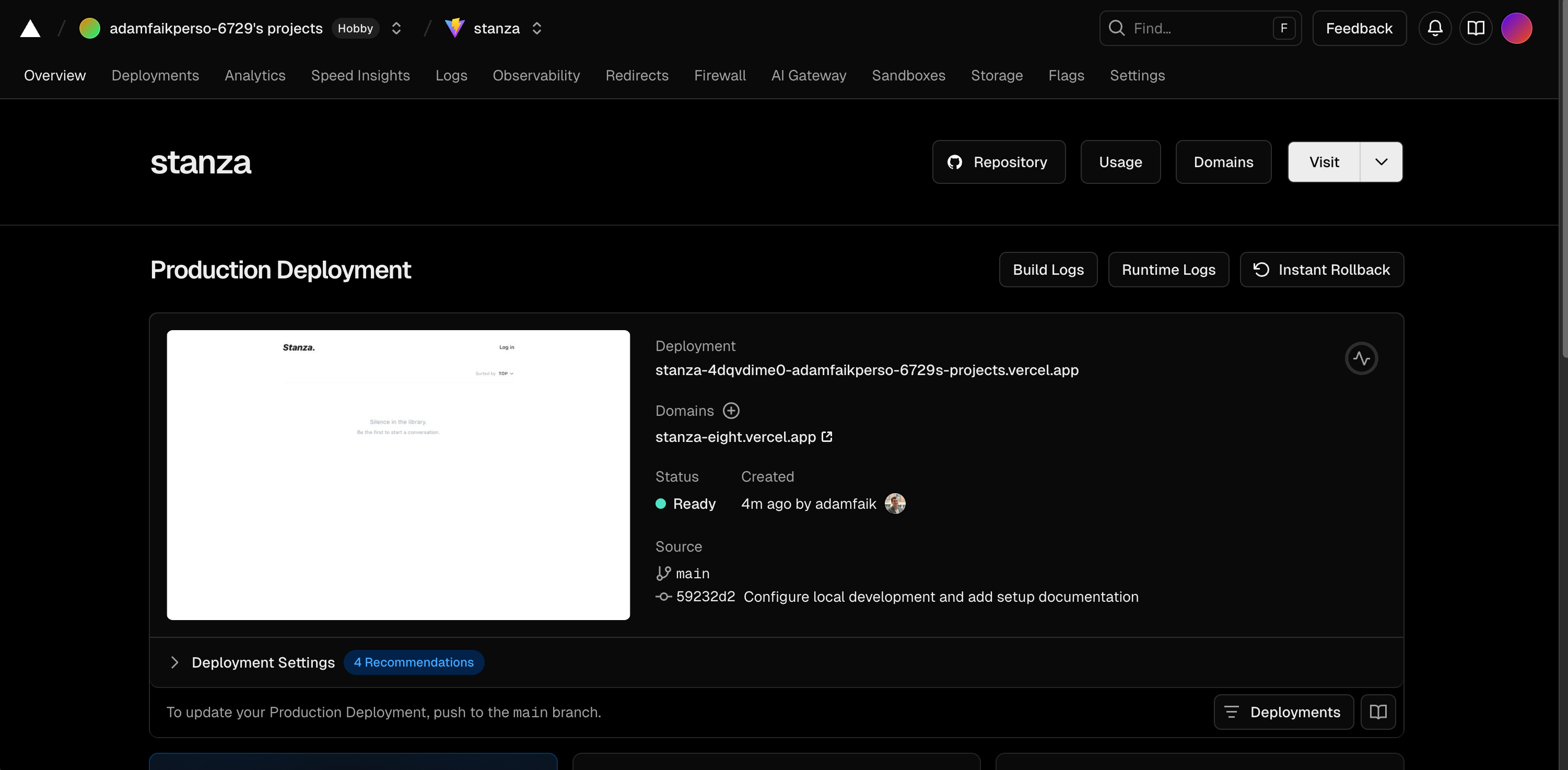Switch to the Deployments tab
This screenshot has height=770, width=1568.
click(155, 75)
